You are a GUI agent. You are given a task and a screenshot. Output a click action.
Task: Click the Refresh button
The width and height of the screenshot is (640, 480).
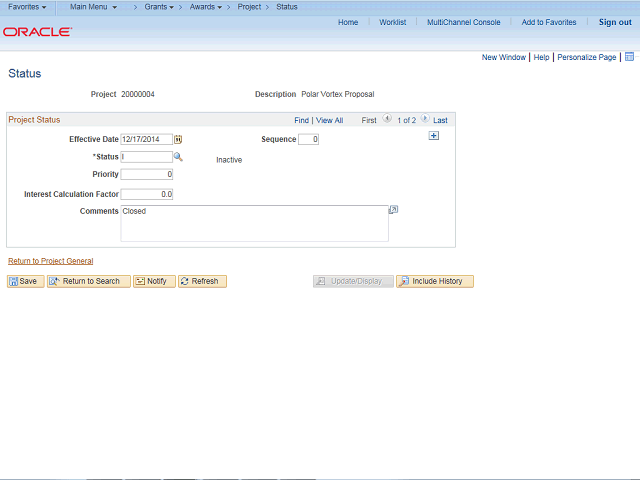[202, 281]
